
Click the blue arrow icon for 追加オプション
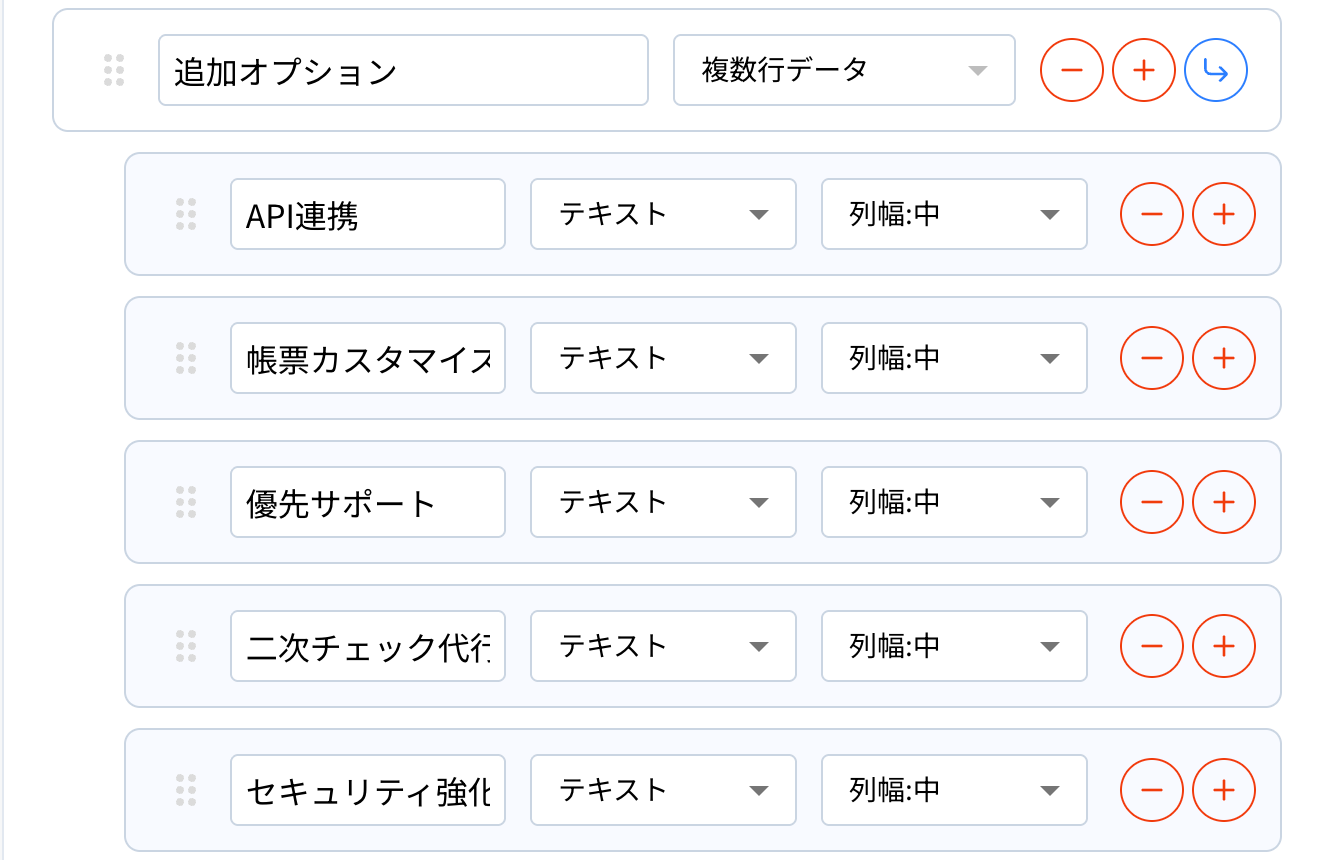pos(1215,70)
